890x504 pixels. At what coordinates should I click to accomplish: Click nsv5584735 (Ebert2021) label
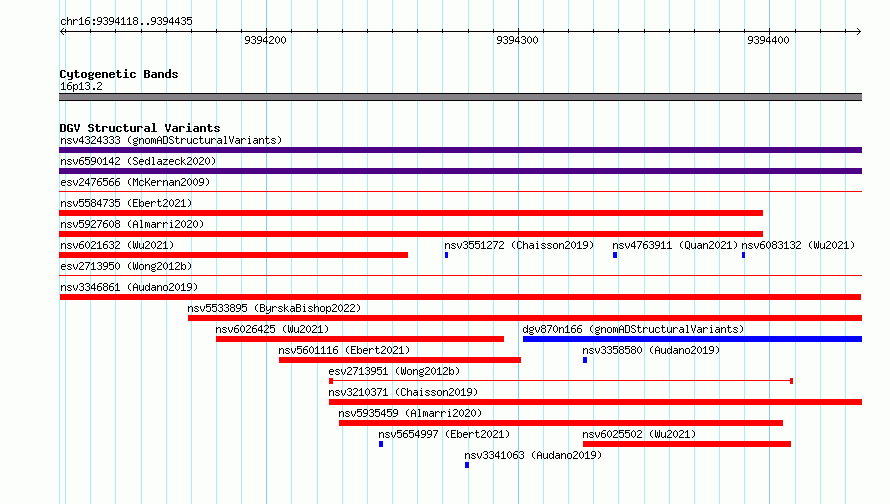[126, 203]
